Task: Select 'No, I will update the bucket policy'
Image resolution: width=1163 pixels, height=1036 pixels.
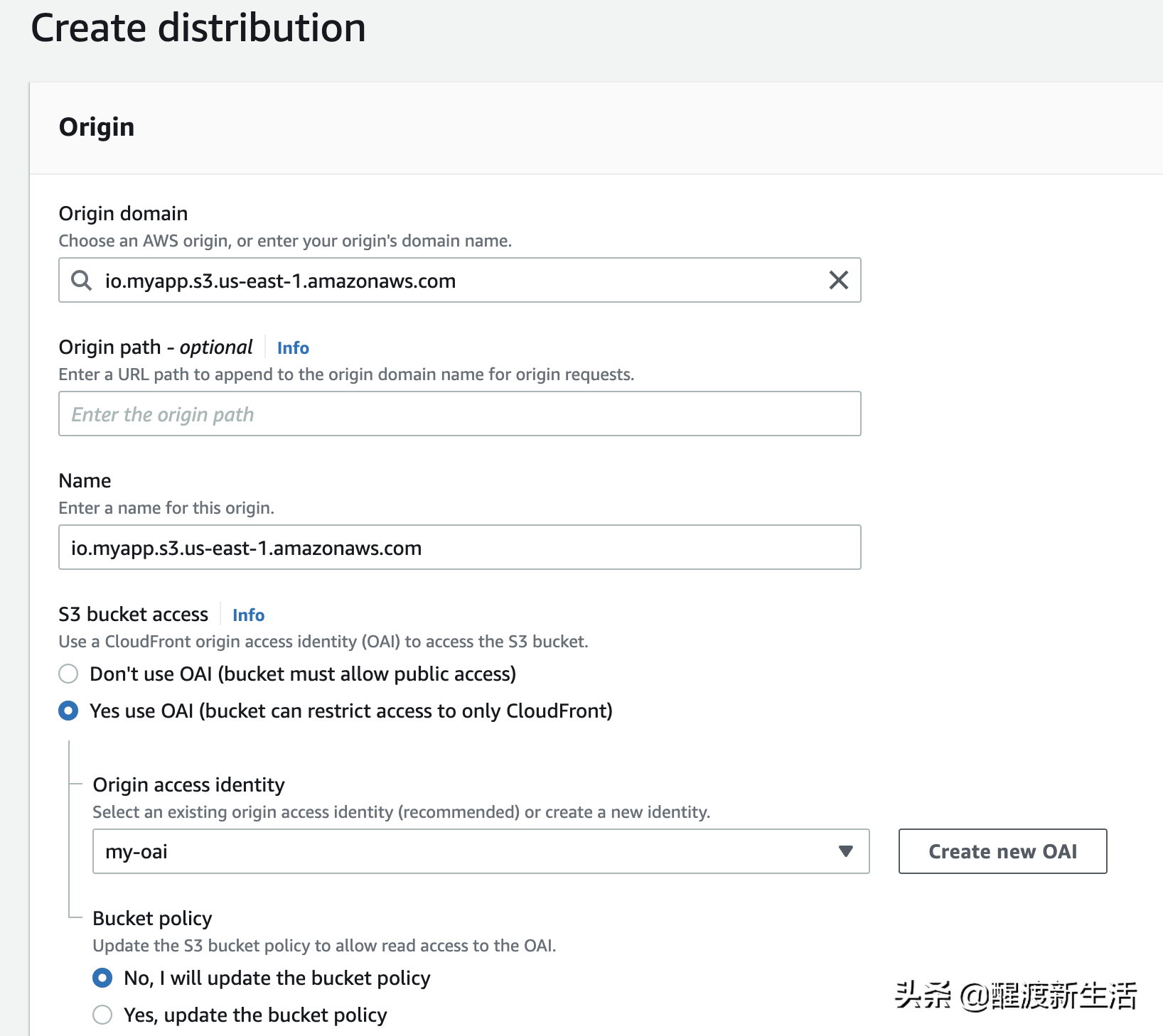Action: point(102,978)
